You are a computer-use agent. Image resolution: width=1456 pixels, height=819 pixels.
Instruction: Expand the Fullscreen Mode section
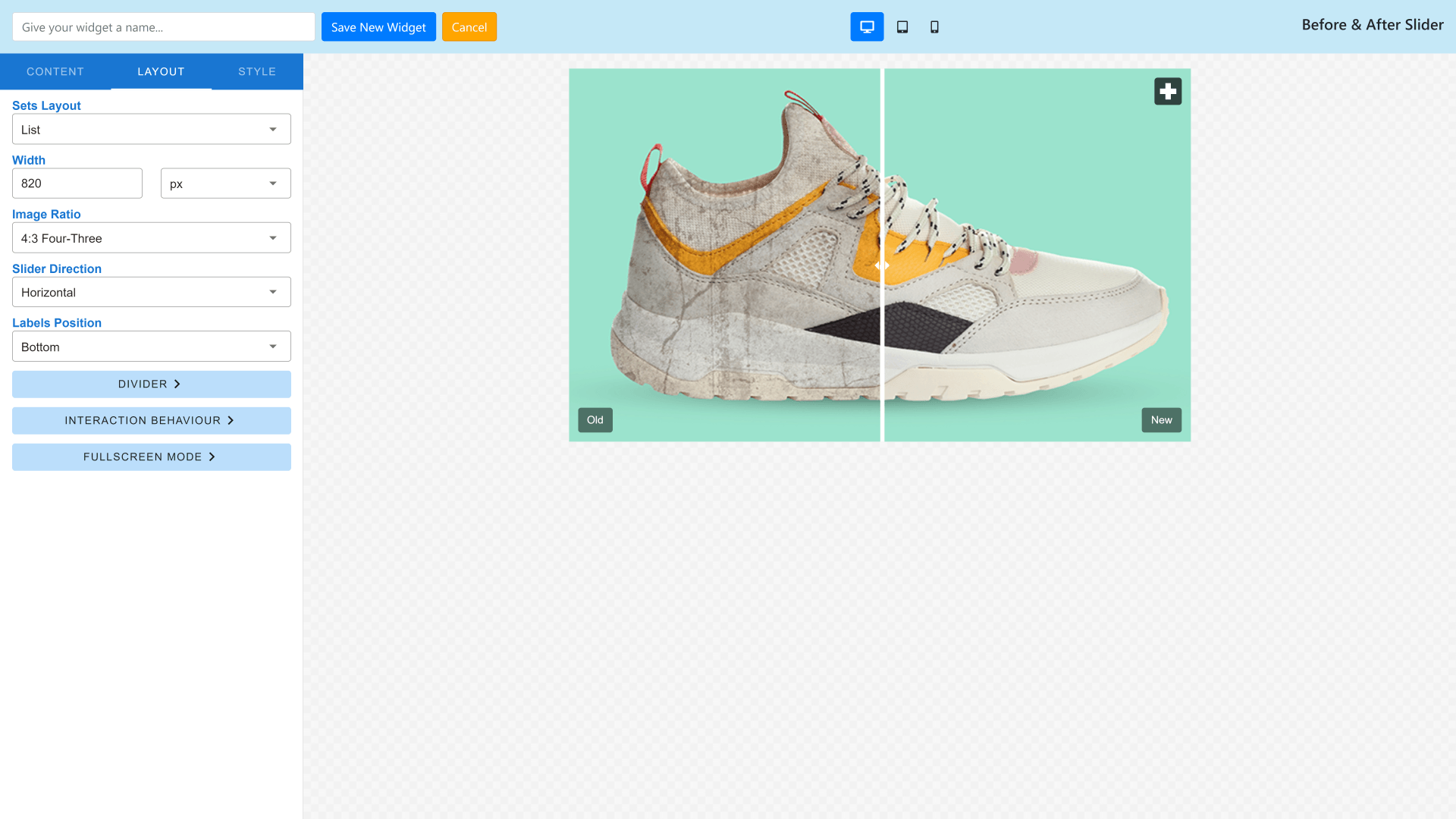click(152, 457)
